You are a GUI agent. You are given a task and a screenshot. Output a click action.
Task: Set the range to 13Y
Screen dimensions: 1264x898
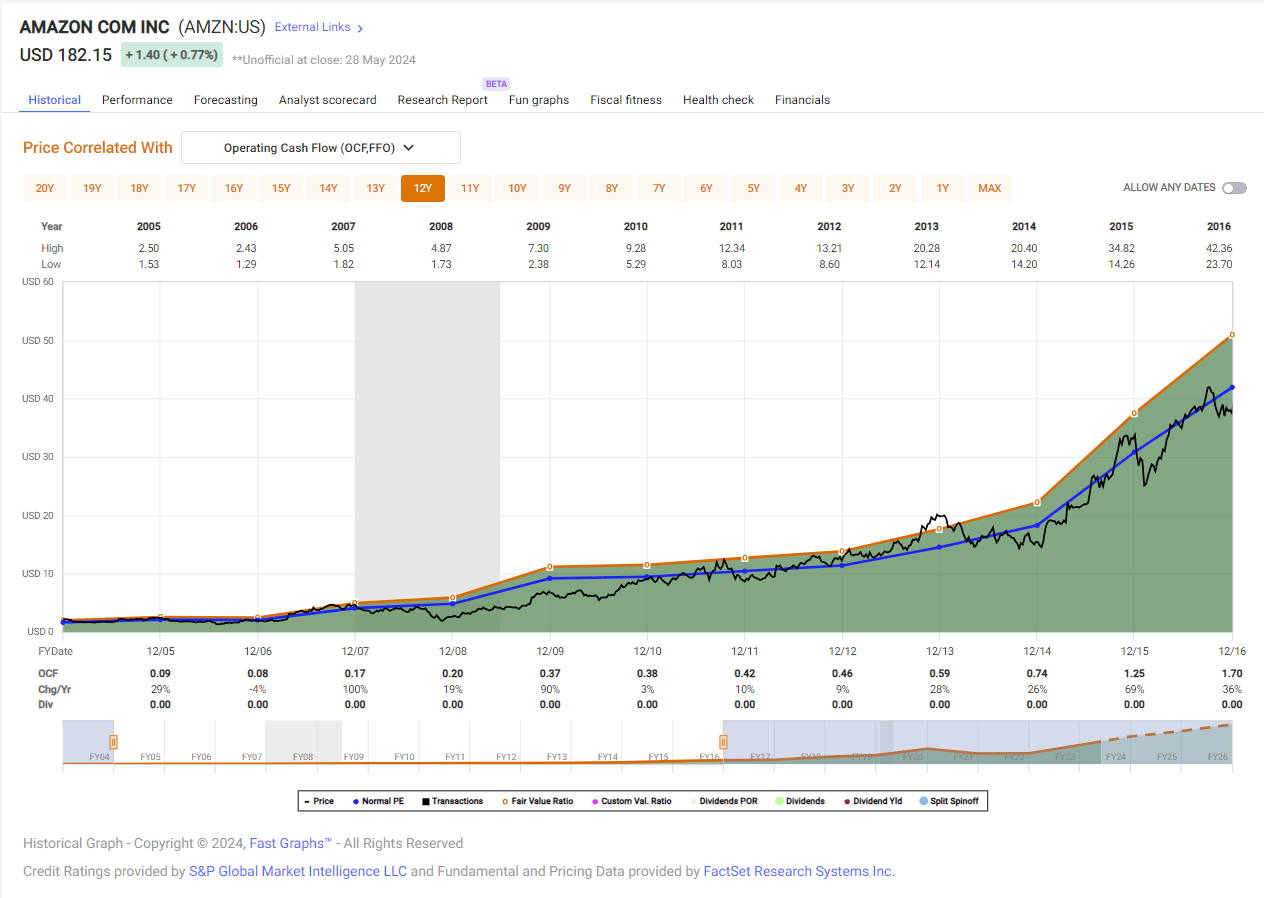point(376,188)
